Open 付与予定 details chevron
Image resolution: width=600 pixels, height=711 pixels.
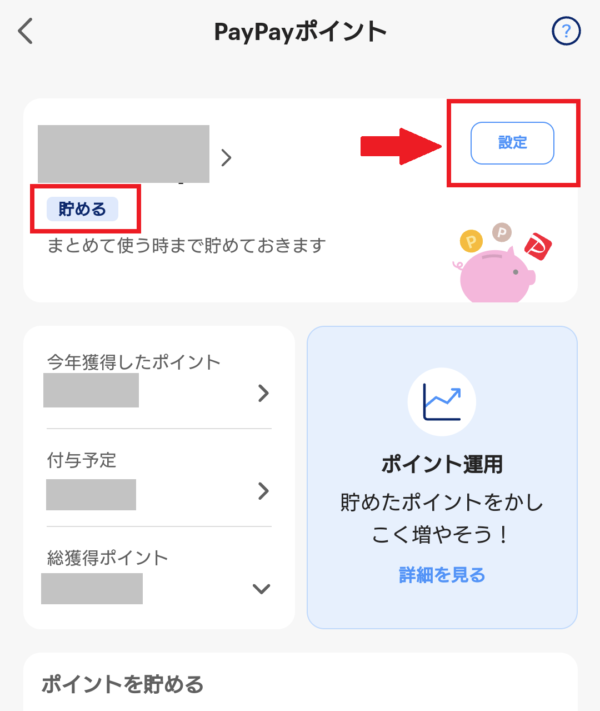pos(263,491)
